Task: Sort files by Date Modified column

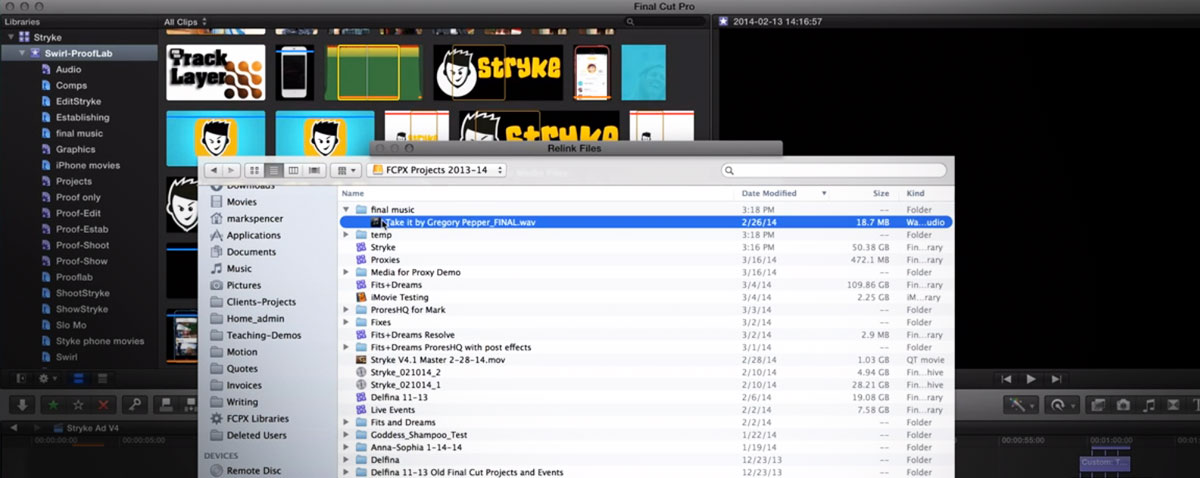Action: 784,193
